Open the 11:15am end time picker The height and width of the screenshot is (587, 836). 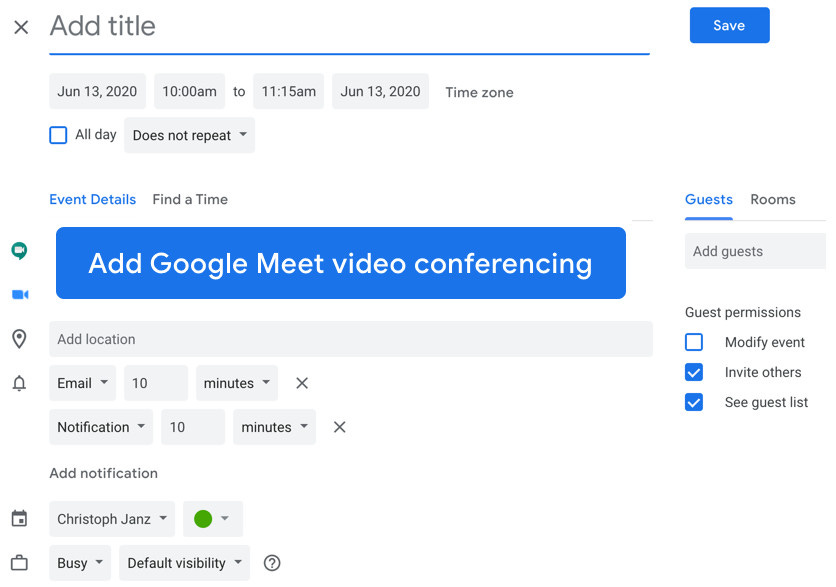point(288,91)
